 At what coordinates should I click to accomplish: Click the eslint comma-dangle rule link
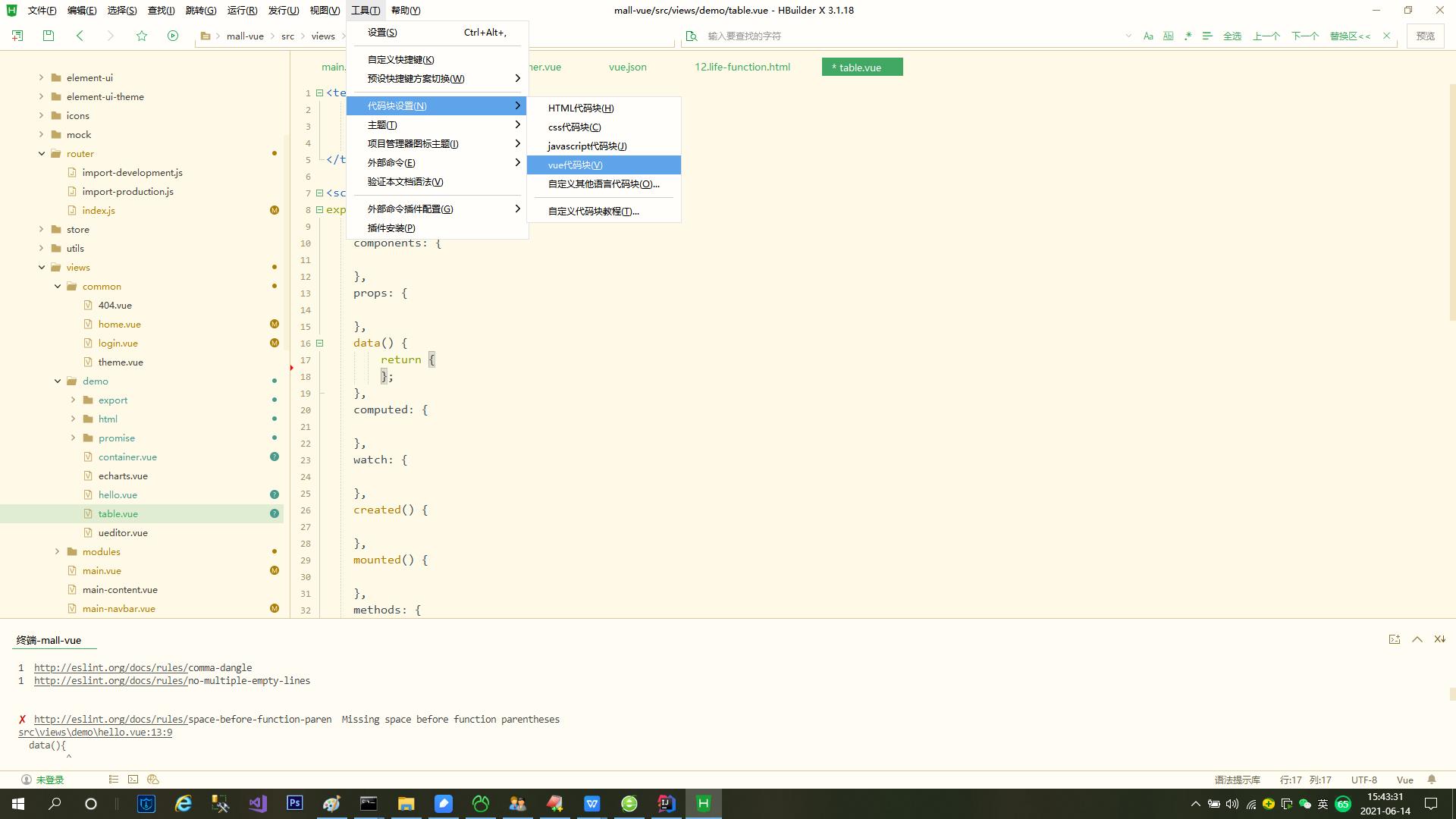[143, 668]
